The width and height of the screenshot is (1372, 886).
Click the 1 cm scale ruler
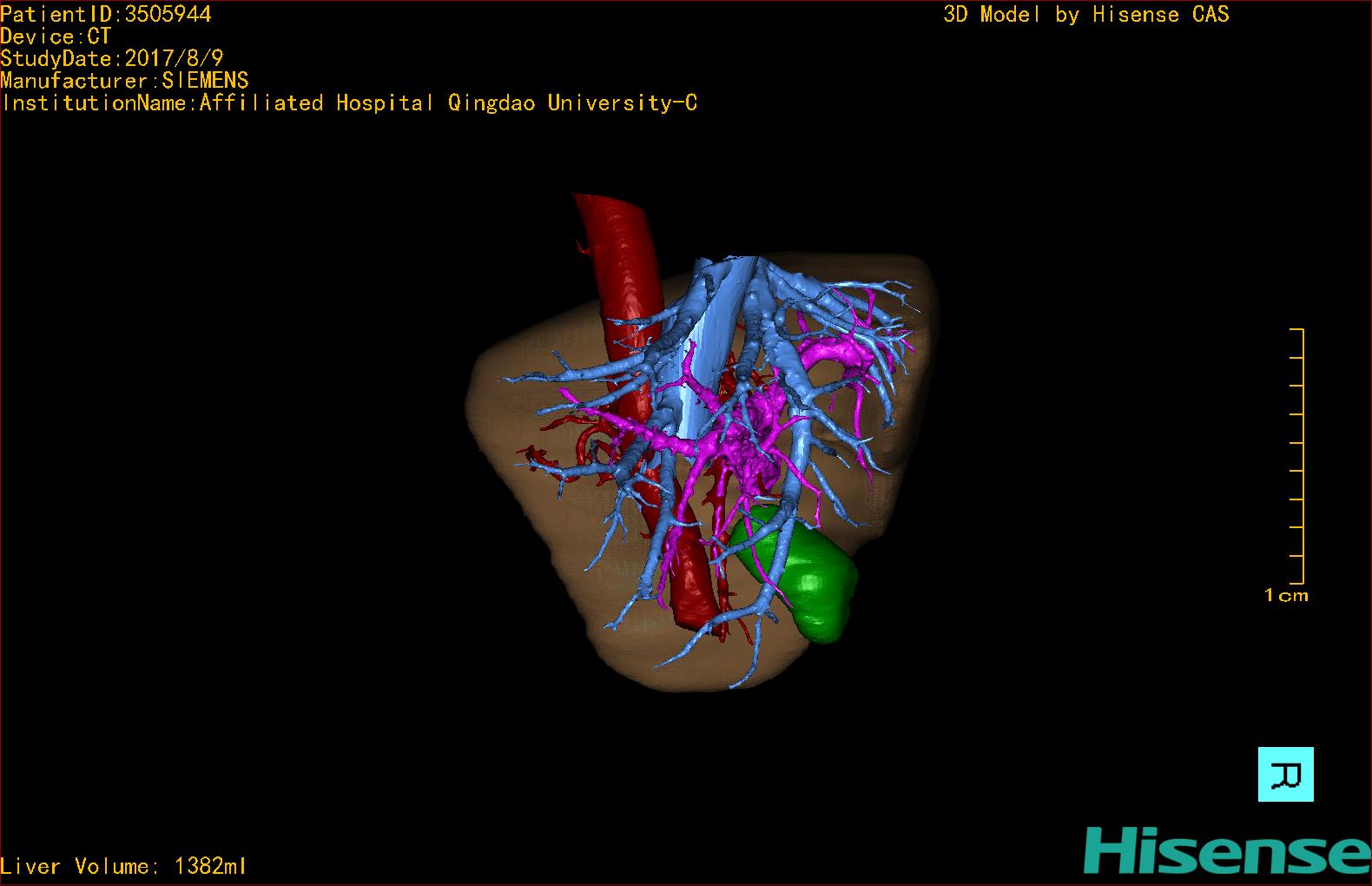coord(1296,456)
